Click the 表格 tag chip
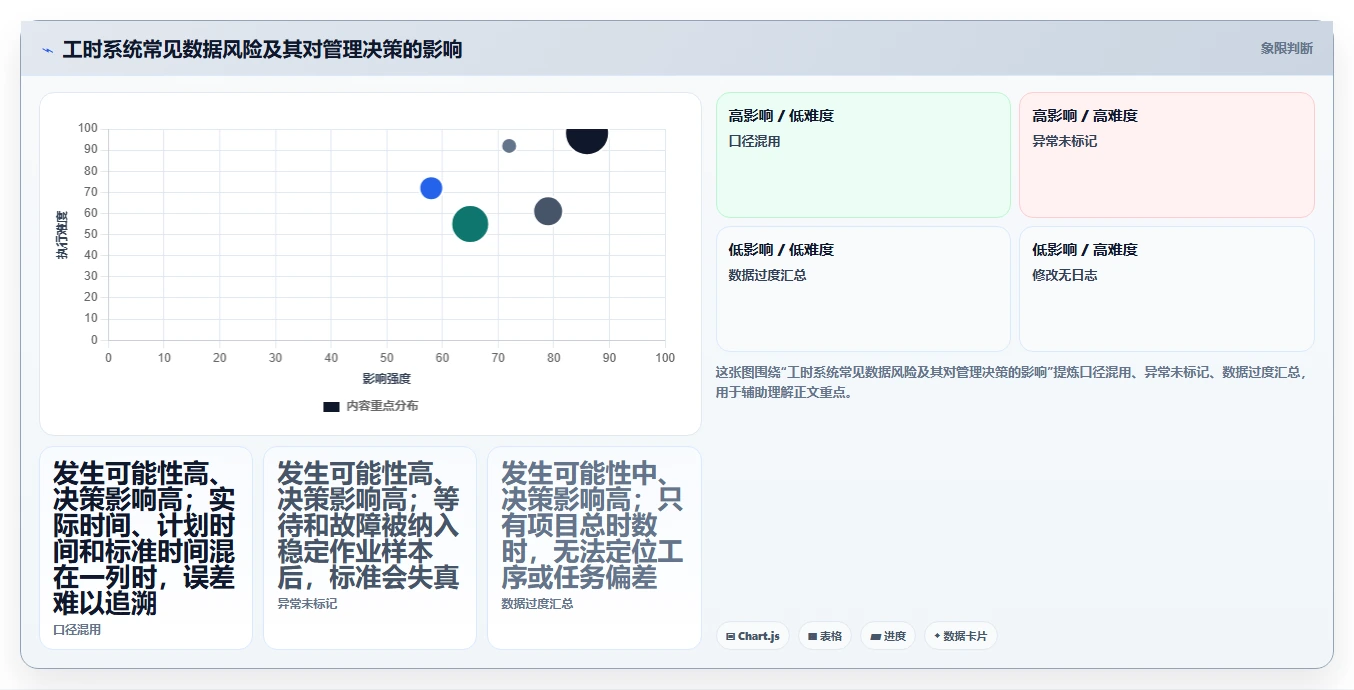Image resolution: width=1354 pixels, height=690 pixels. coord(825,636)
